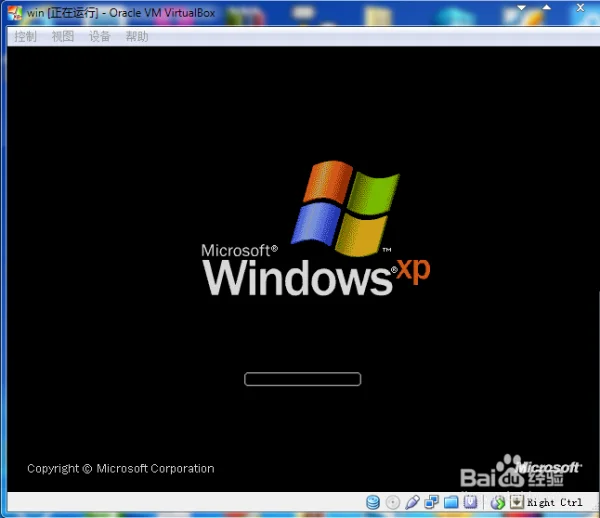Click the Windows XP flag logo

(345, 208)
